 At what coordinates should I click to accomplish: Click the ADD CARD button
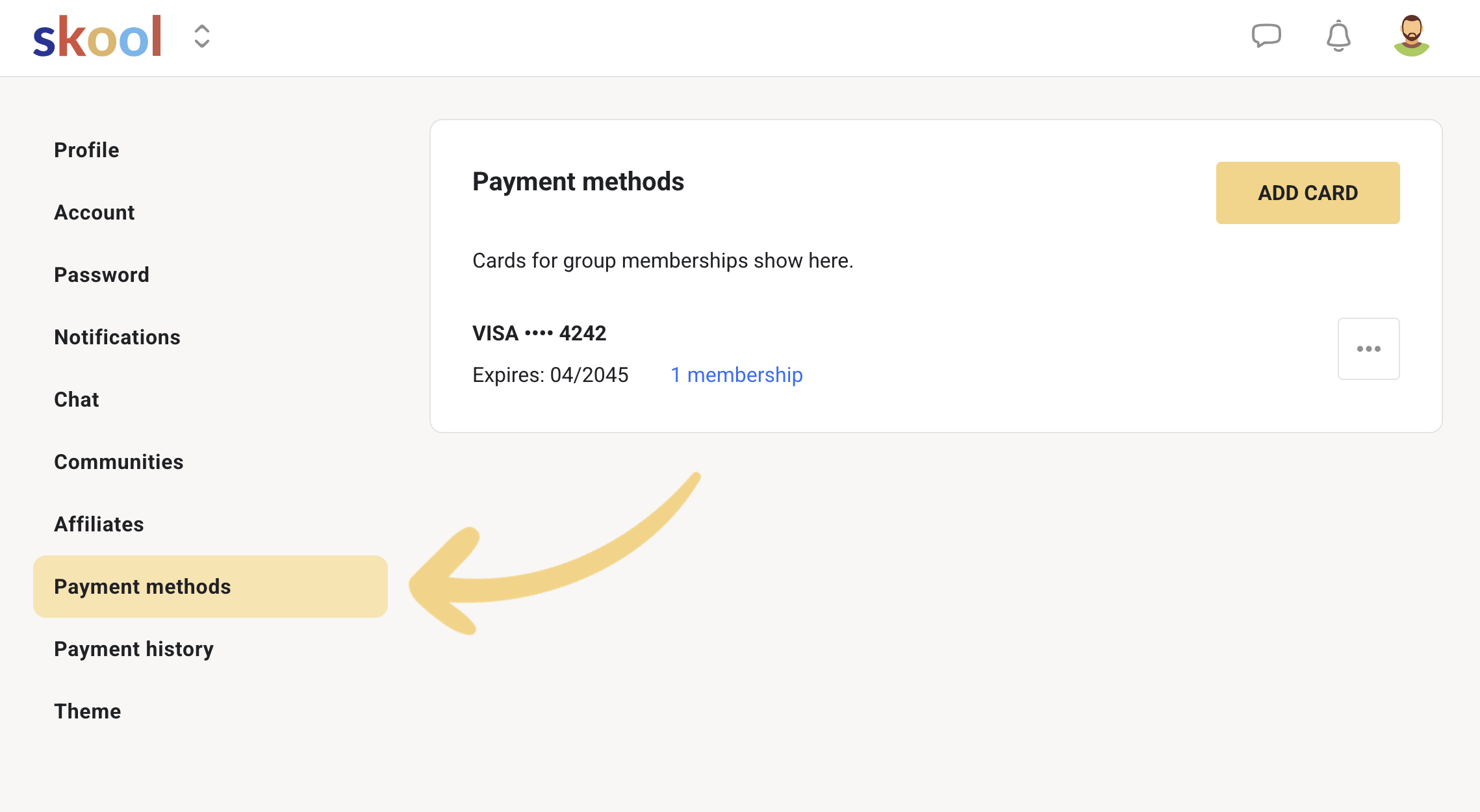(x=1308, y=193)
